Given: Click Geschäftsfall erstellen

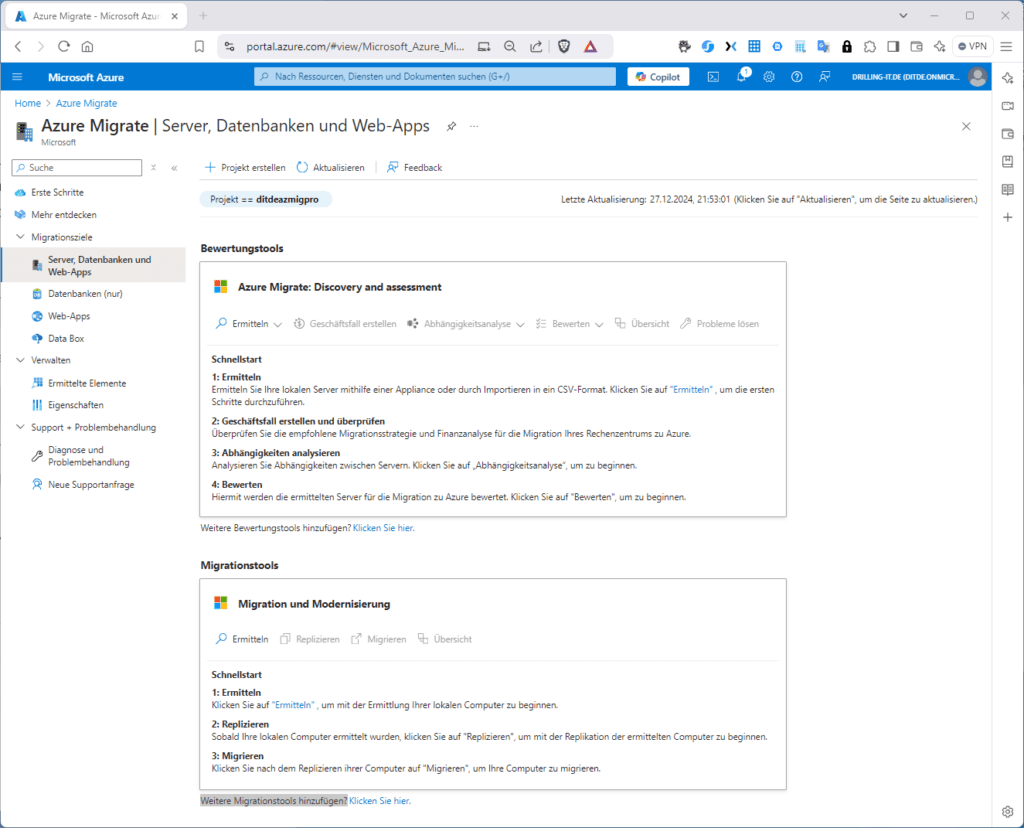Looking at the screenshot, I should [x=345, y=324].
